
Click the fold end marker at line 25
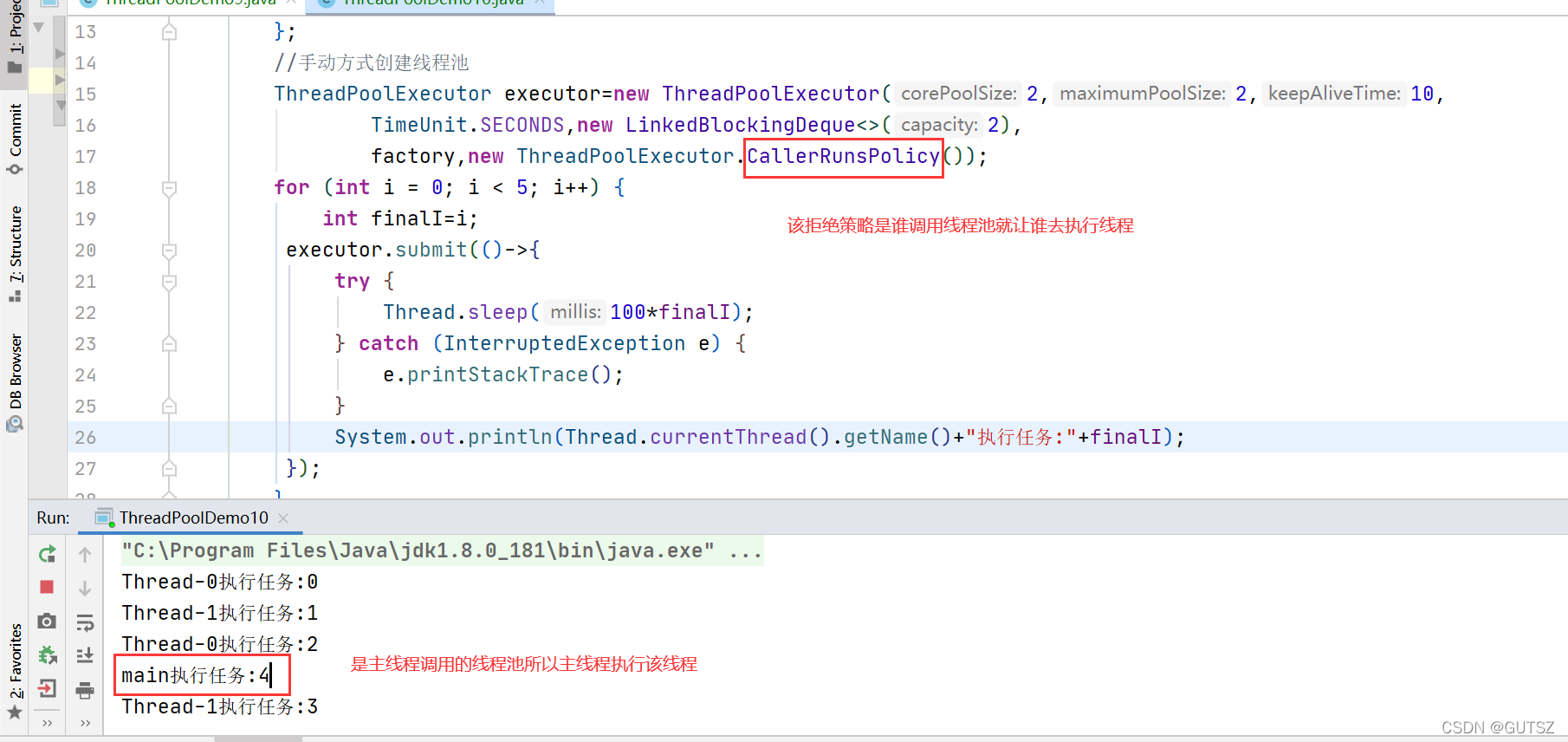click(x=169, y=407)
